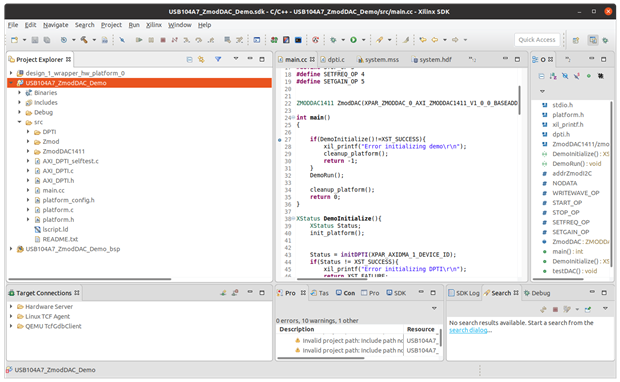This screenshot has width=620, height=382.
Task: Click testDAC() in the Outline list
Action: point(575,271)
